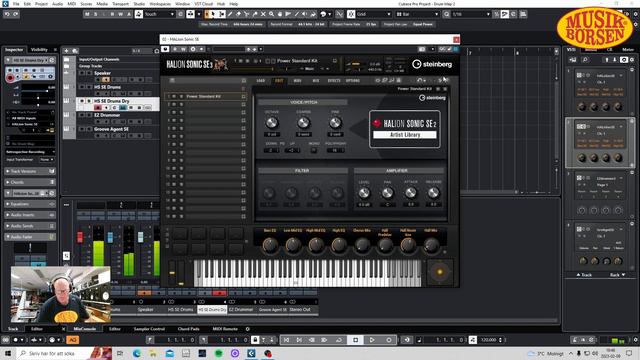Open the Grid snap type dropdown
Viewport: 640px width, 360px height.
click(x=373, y=14)
